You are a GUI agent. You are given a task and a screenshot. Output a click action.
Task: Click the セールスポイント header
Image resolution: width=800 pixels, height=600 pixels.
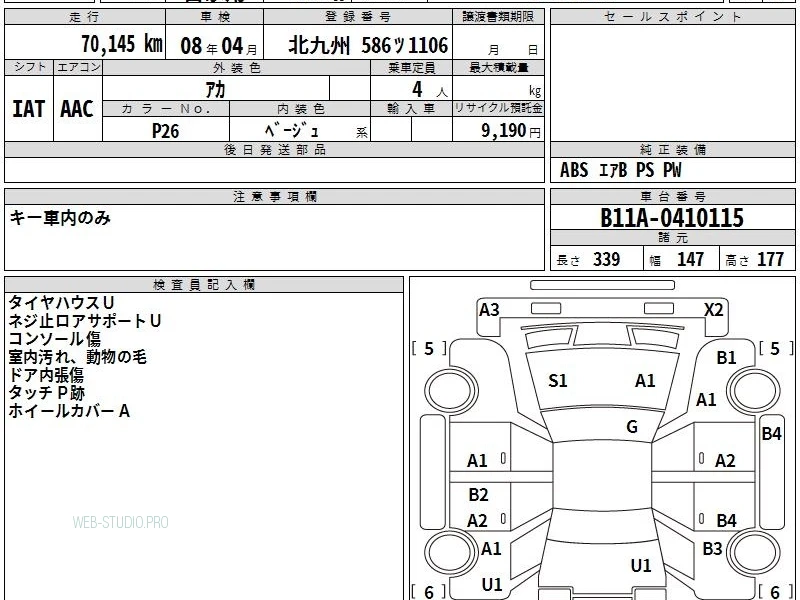coord(672,17)
